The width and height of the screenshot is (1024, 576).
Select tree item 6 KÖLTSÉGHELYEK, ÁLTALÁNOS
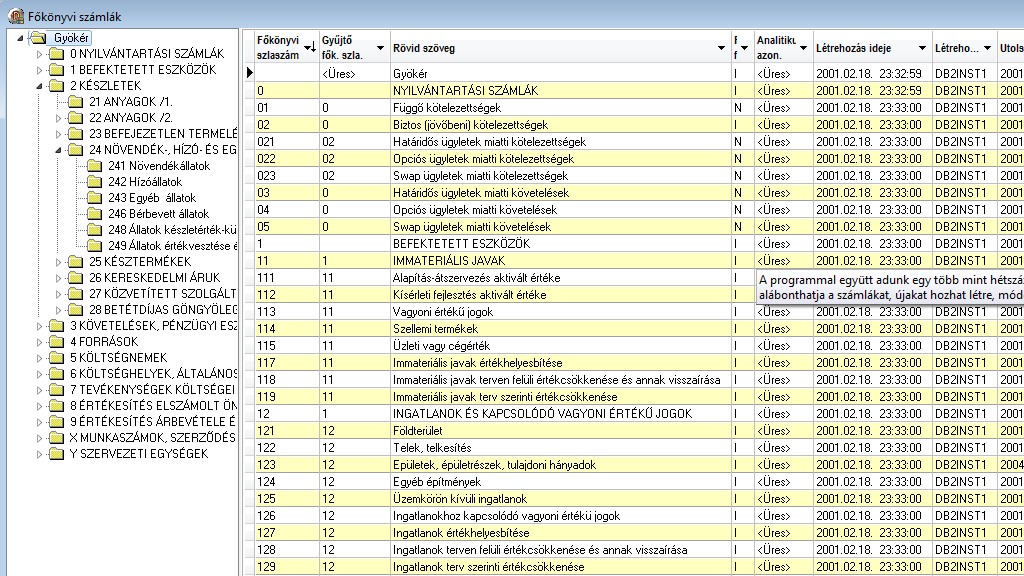click(153, 374)
